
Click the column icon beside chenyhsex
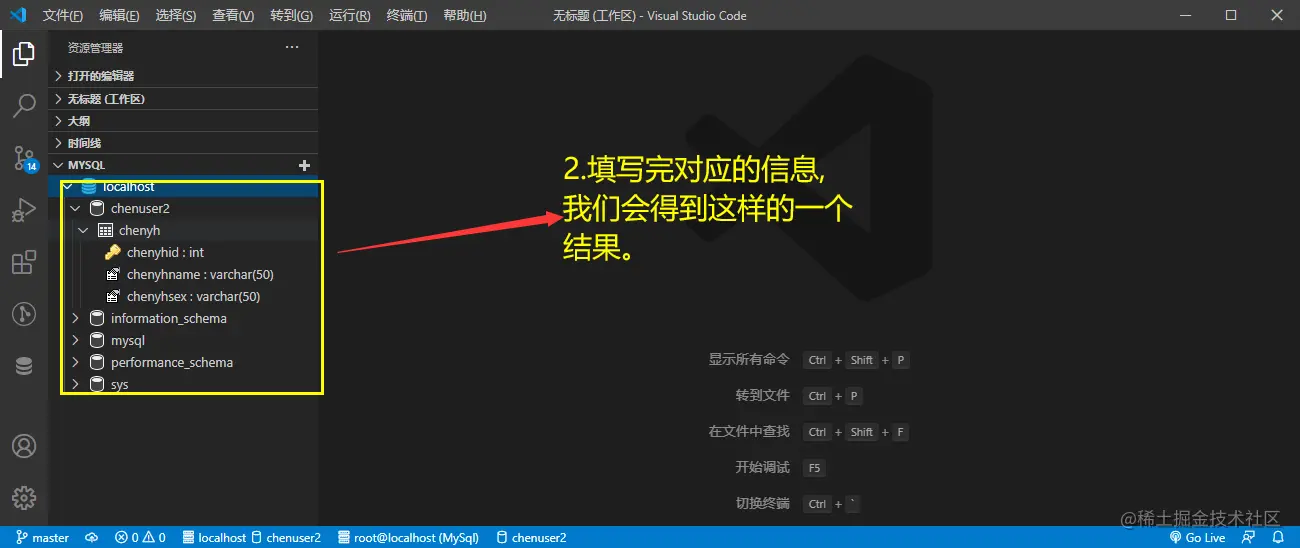point(113,297)
